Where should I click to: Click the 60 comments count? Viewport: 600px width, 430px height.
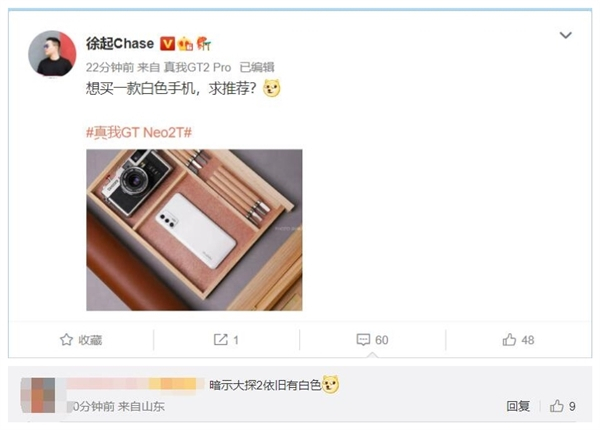coord(382,340)
